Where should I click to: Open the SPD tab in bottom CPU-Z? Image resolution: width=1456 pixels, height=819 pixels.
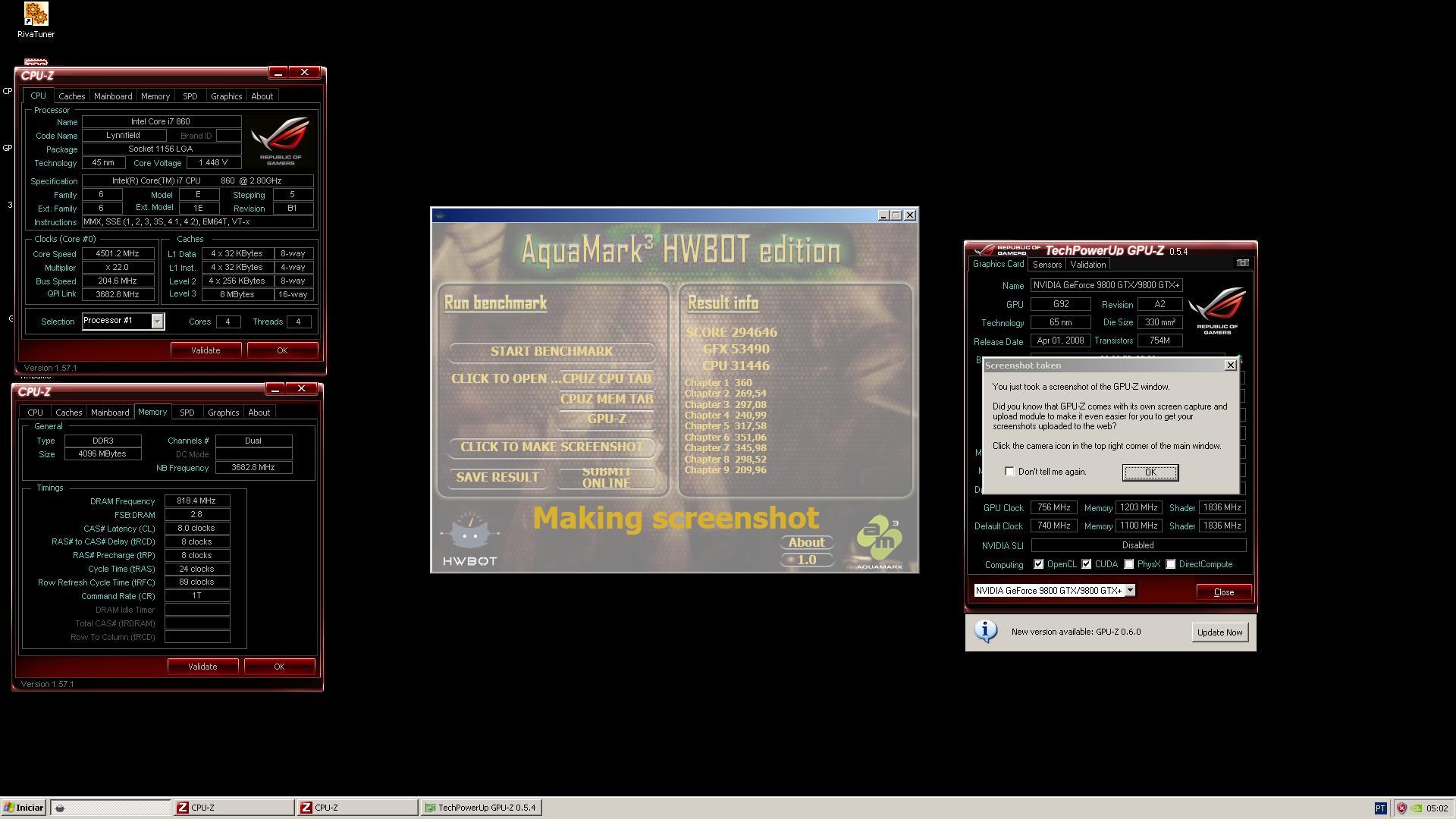click(x=187, y=413)
